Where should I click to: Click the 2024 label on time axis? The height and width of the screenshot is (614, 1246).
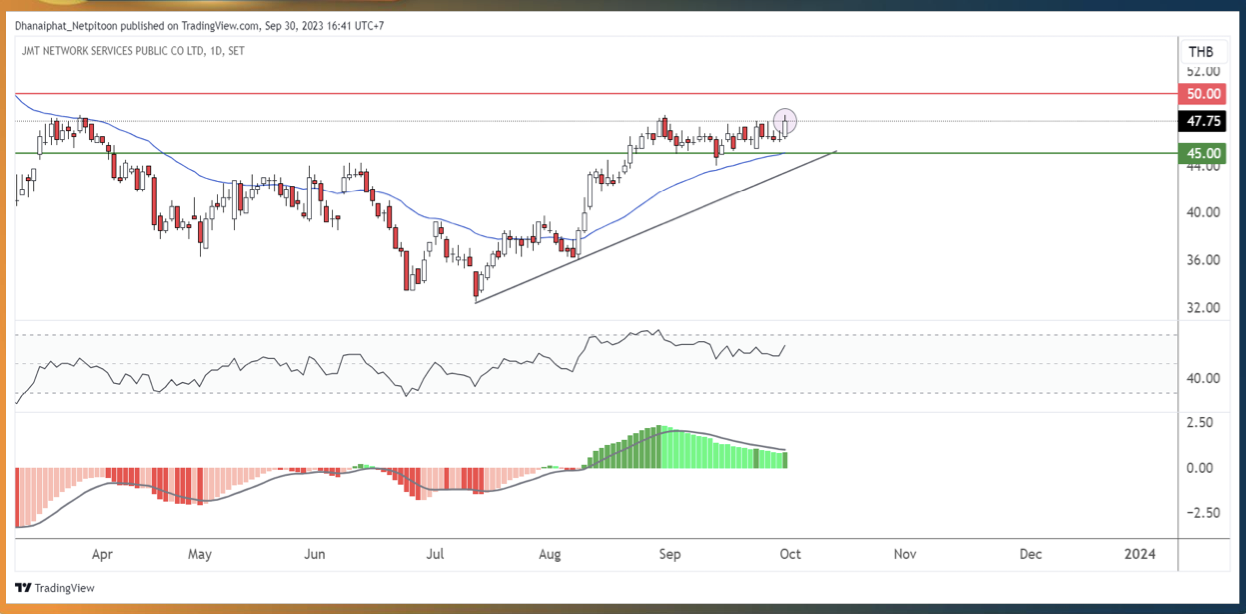pos(1139,554)
